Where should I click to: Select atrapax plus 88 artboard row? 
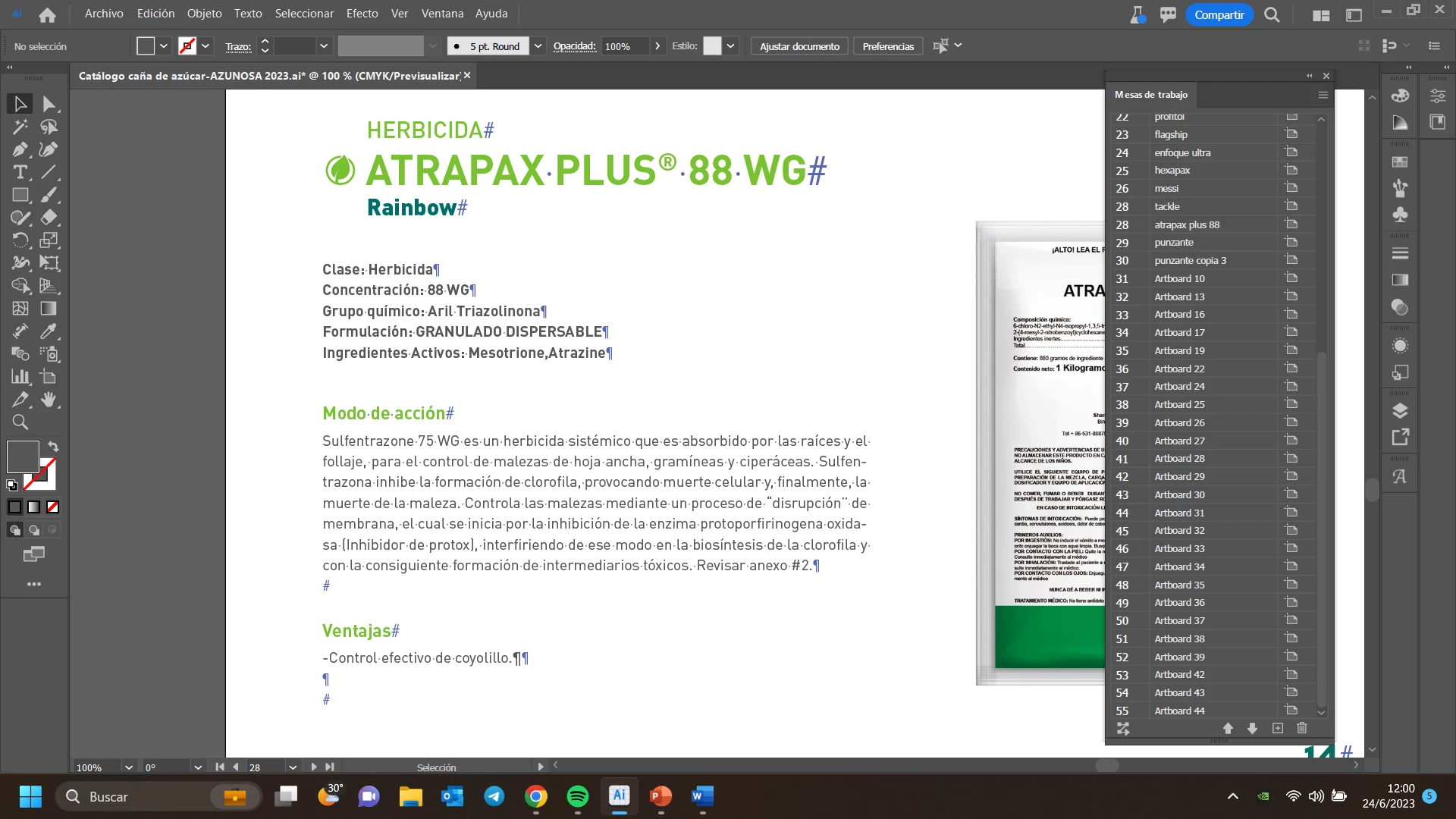[1187, 224]
